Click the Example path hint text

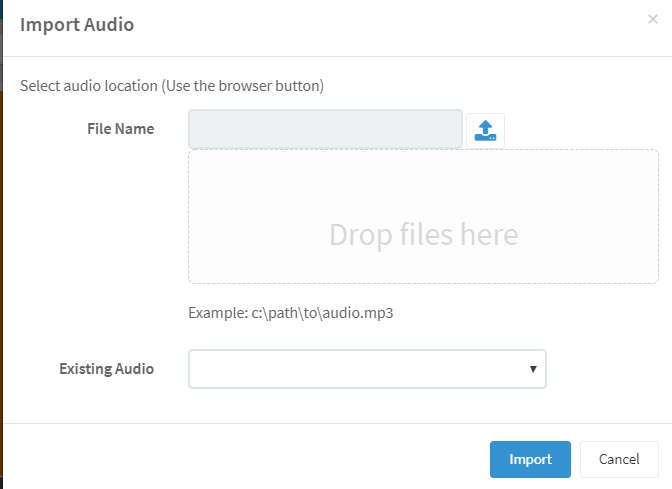click(x=291, y=313)
